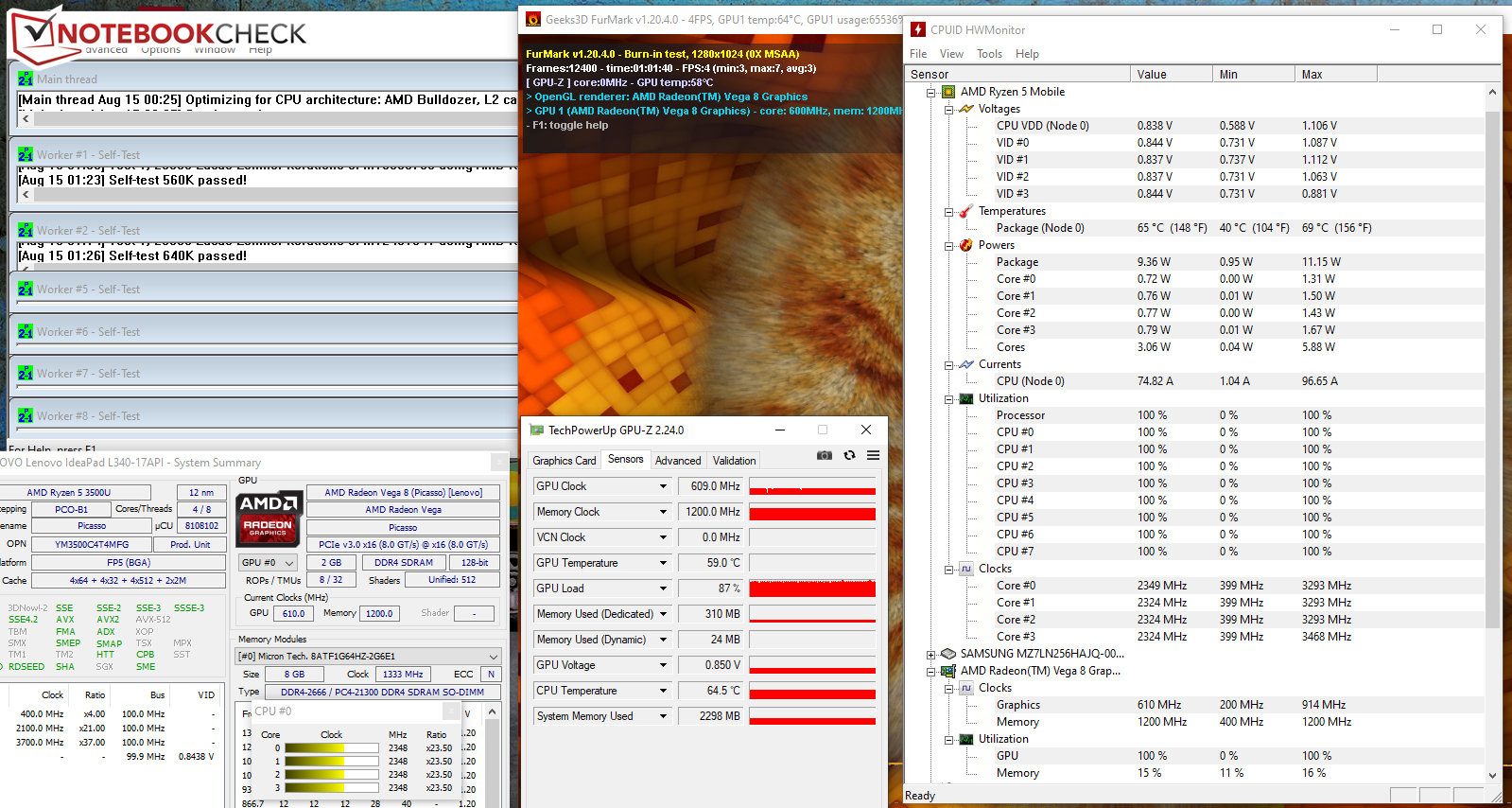Image resolution: width=1512 pixels, height=808 pixels.
Task: Click the AMD Radeon Graphics logo in HWiNFO
Action: pos(268,518)
